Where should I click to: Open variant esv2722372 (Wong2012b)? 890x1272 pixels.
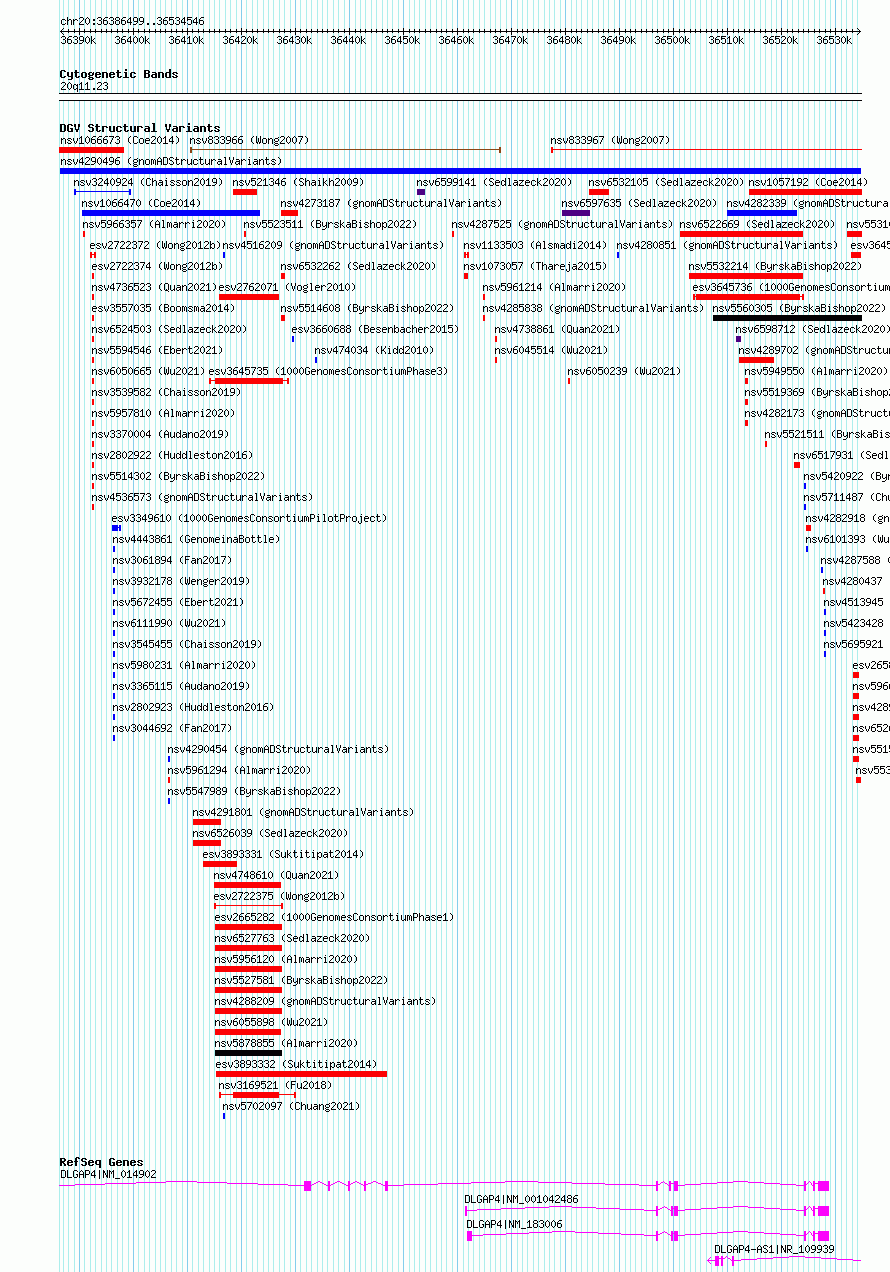155,246
